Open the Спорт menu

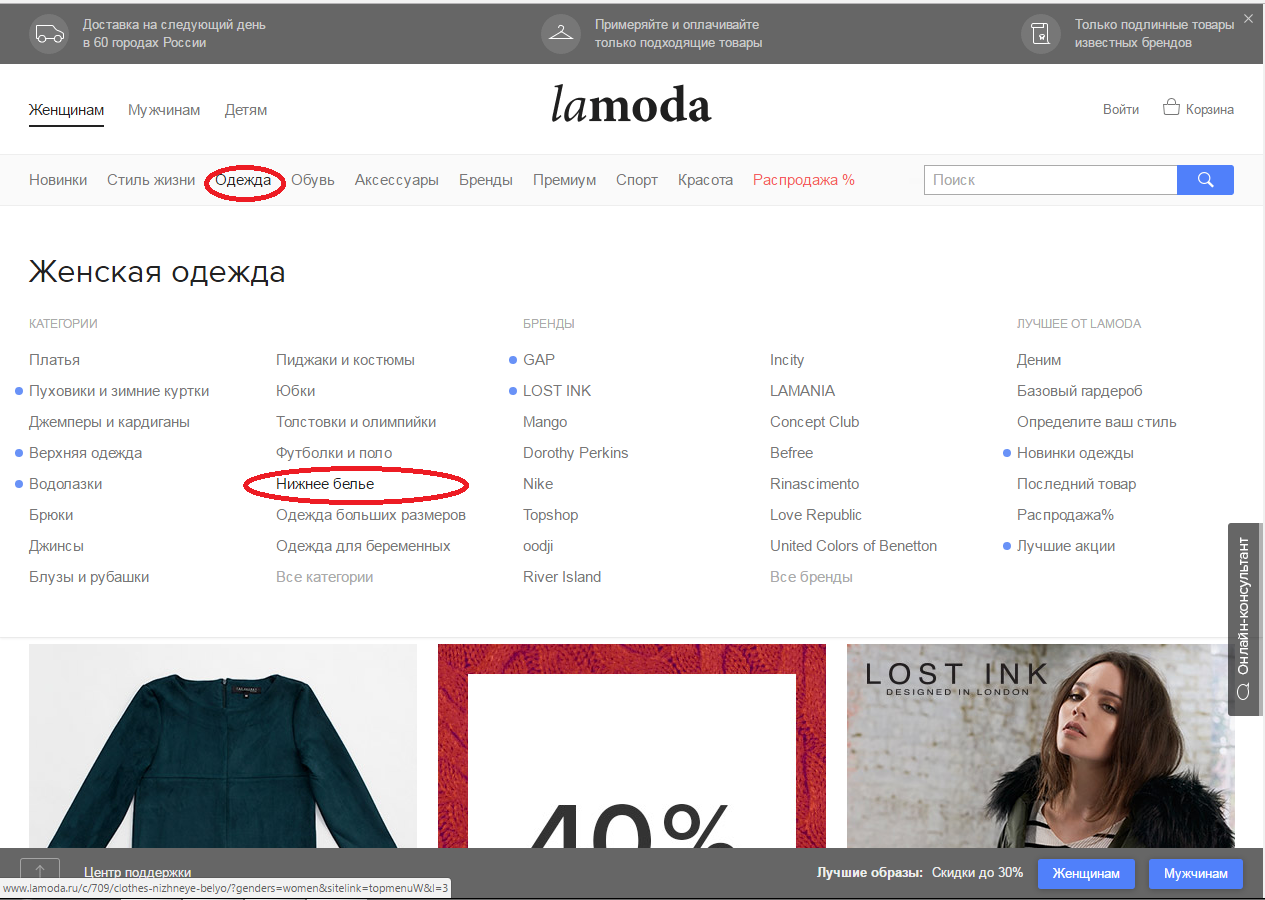(637, 180)
